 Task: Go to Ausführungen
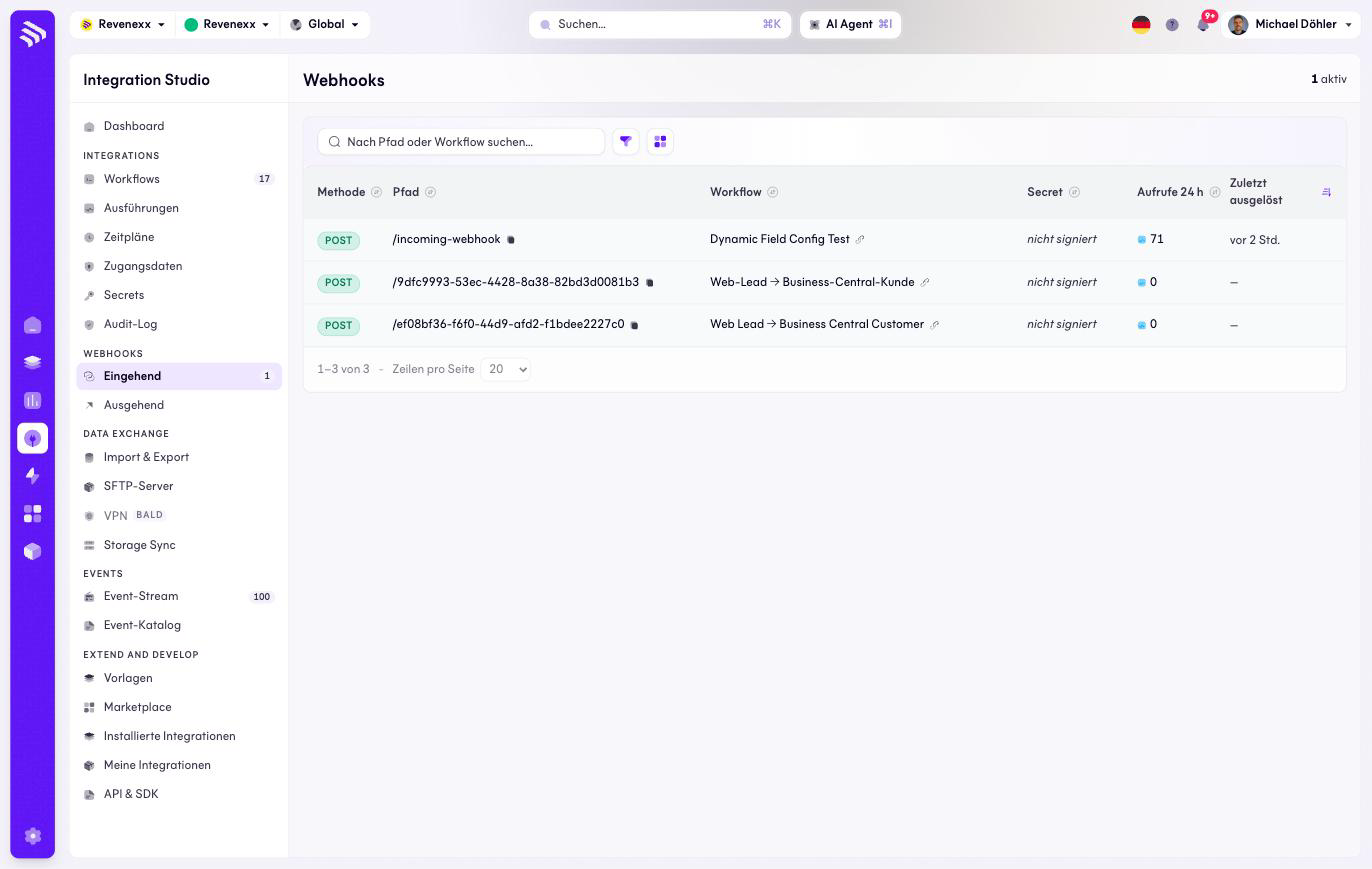[x=179, y=208]
